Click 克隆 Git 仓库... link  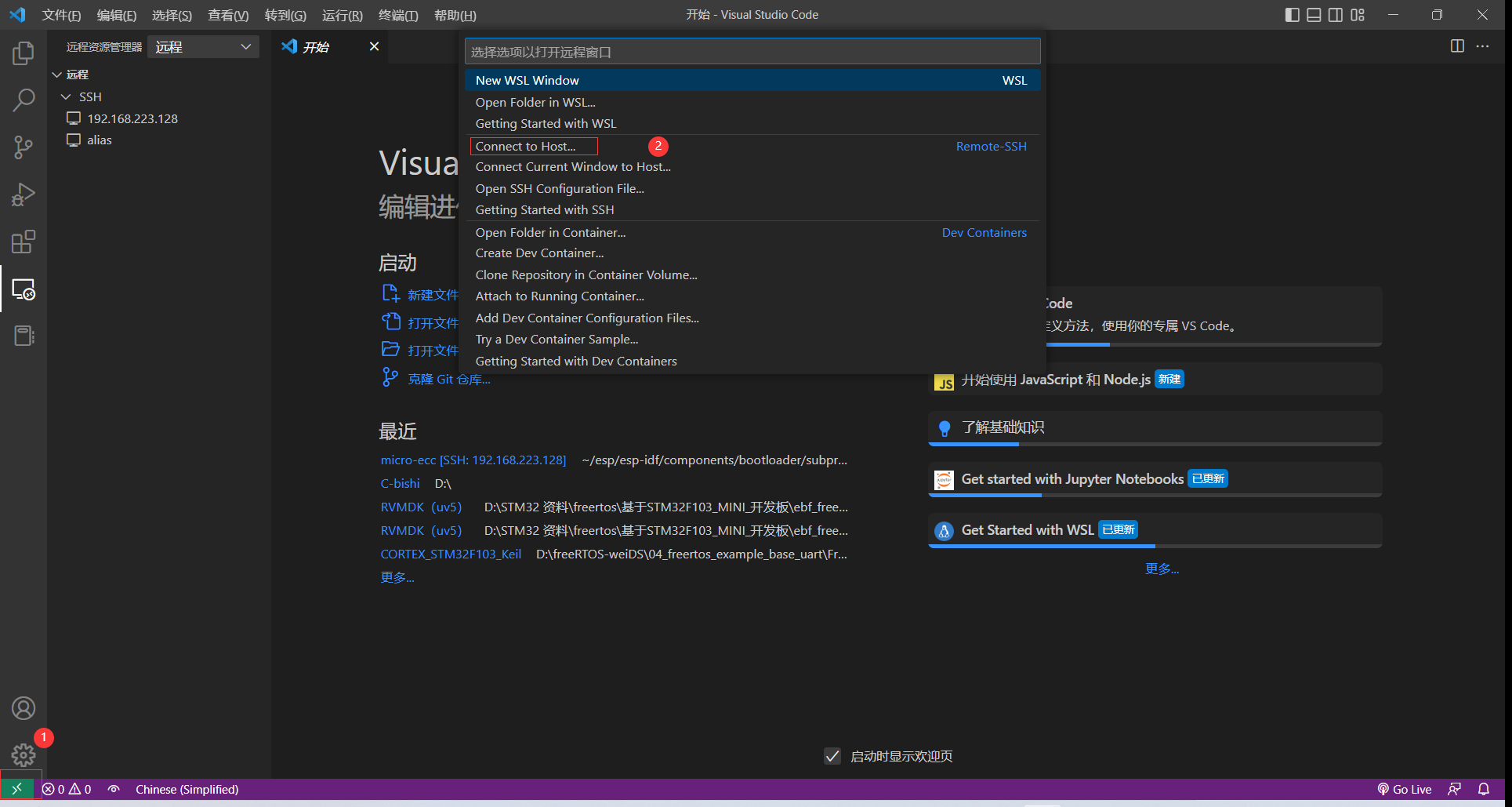449,379
